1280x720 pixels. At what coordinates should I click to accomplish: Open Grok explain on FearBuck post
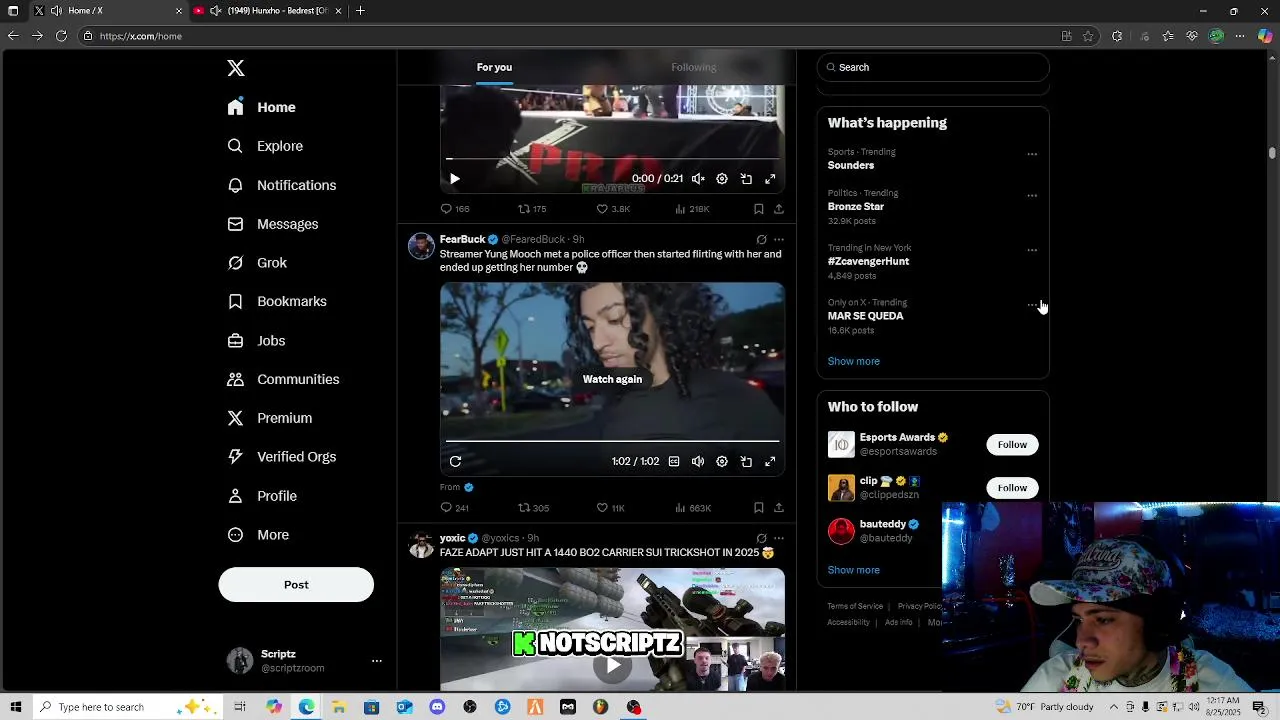pyautogui.click(x=761, y=240)
